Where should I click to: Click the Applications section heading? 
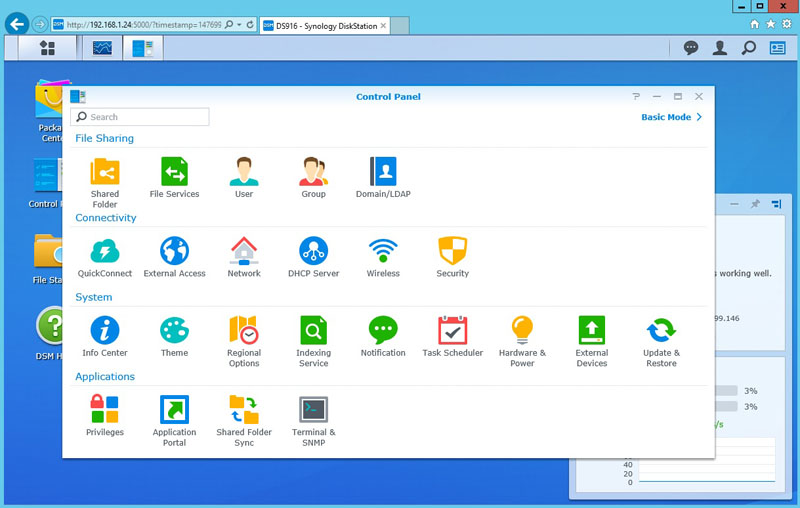105,376
